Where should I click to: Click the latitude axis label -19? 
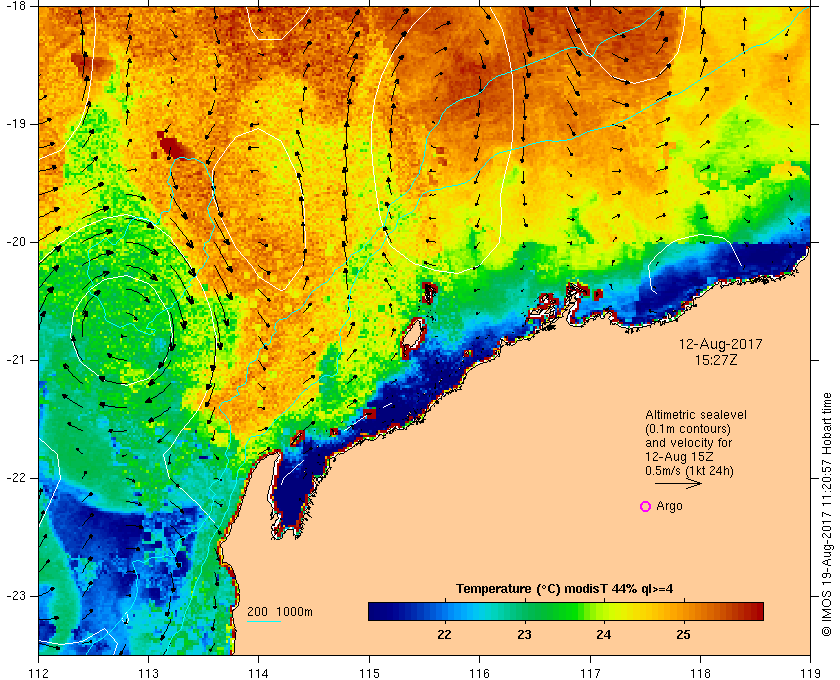[x=14, y=124]
